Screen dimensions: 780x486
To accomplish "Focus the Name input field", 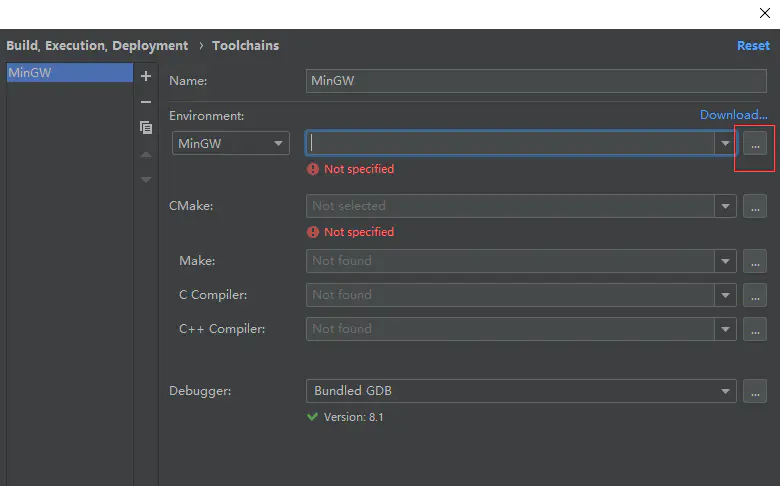I will pyautogui.click(x=536, y=81).
